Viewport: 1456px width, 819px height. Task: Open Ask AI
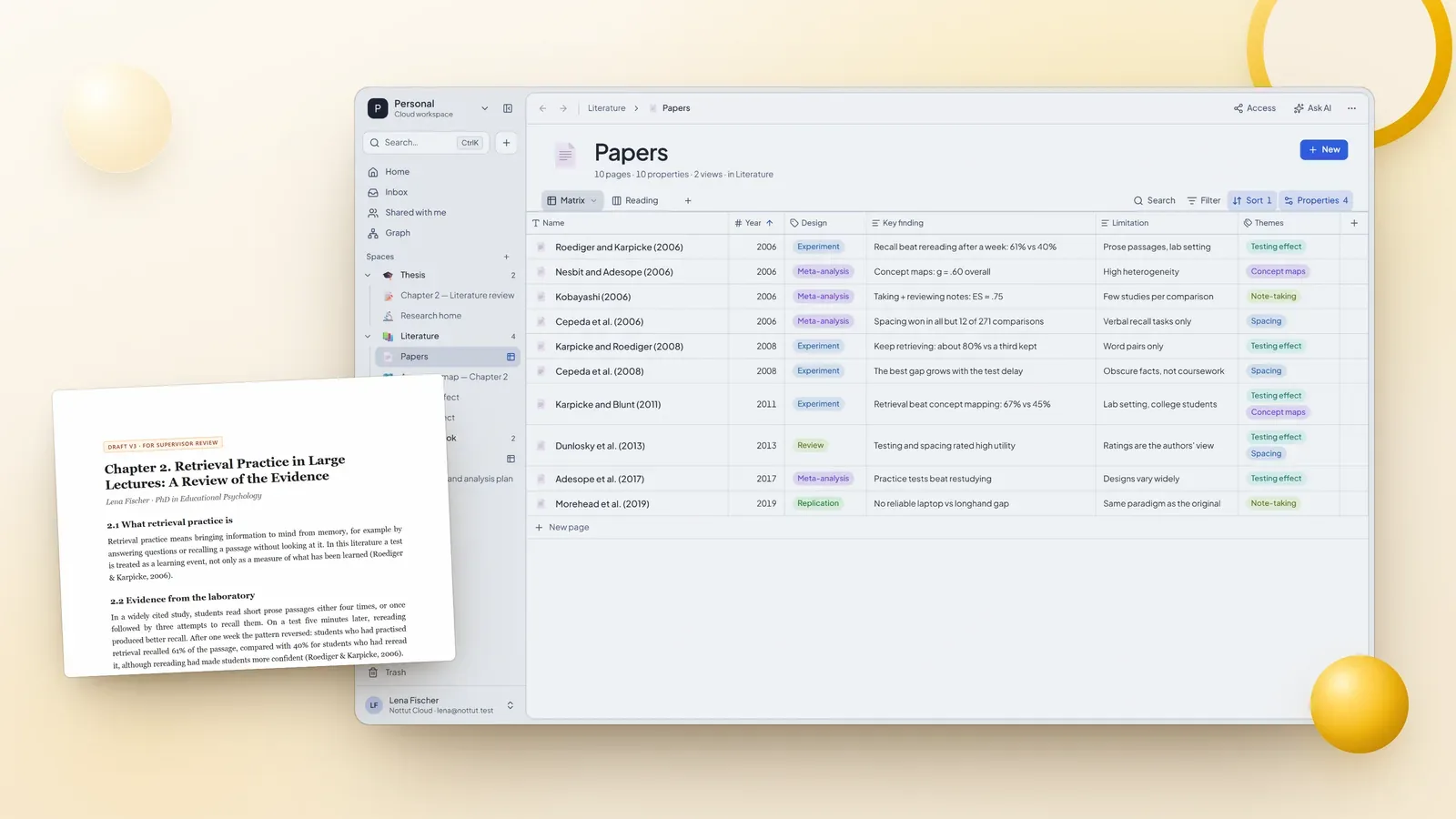1312,108
